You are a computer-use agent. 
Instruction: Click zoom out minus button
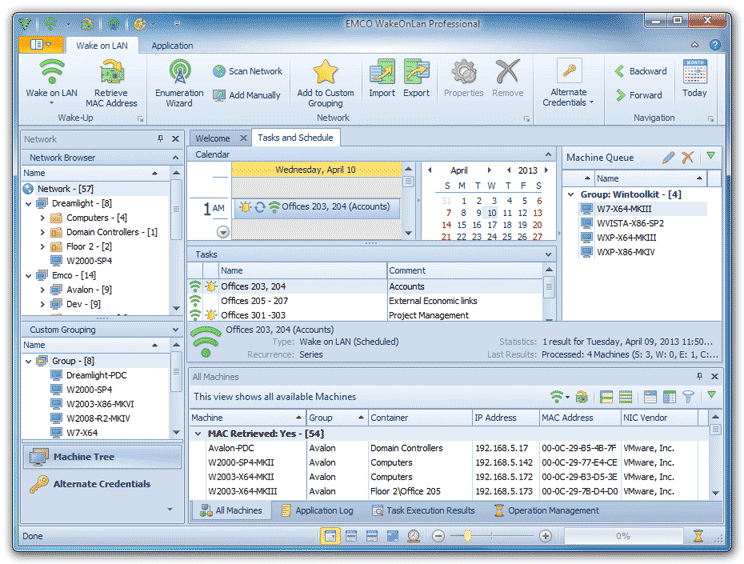[438, 536]
